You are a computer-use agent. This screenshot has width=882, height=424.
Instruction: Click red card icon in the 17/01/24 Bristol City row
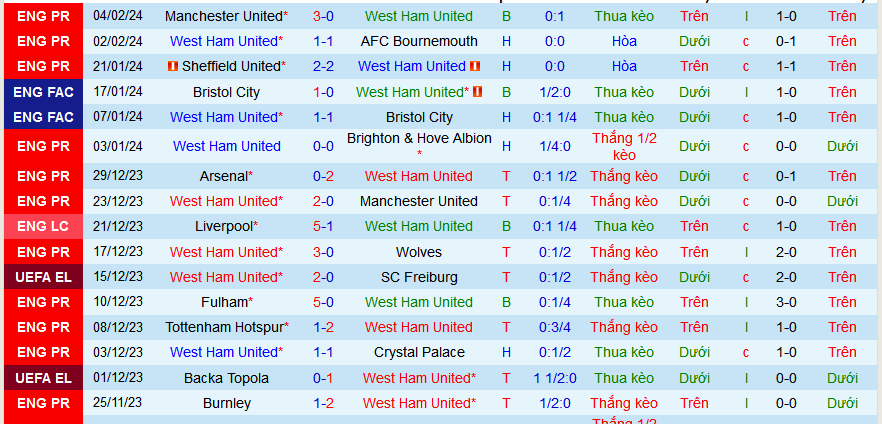[x=478, y=92]
